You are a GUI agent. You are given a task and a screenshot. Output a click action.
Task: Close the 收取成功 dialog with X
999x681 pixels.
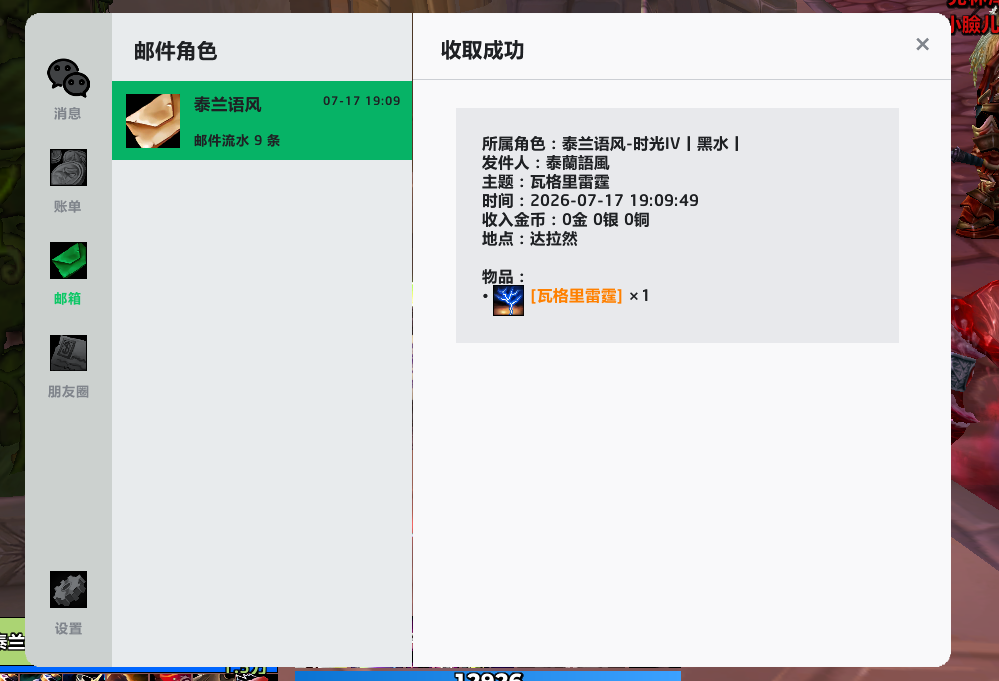923,44
